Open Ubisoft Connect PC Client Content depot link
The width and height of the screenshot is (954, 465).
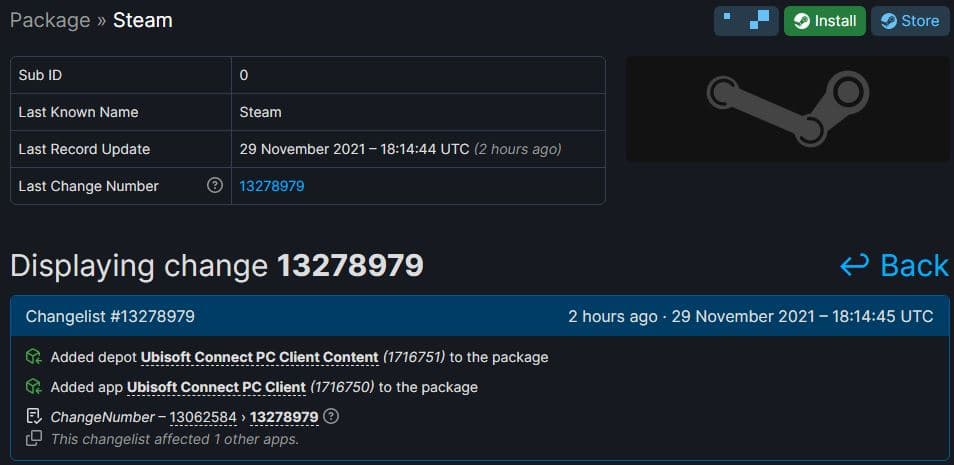(260, 357)
